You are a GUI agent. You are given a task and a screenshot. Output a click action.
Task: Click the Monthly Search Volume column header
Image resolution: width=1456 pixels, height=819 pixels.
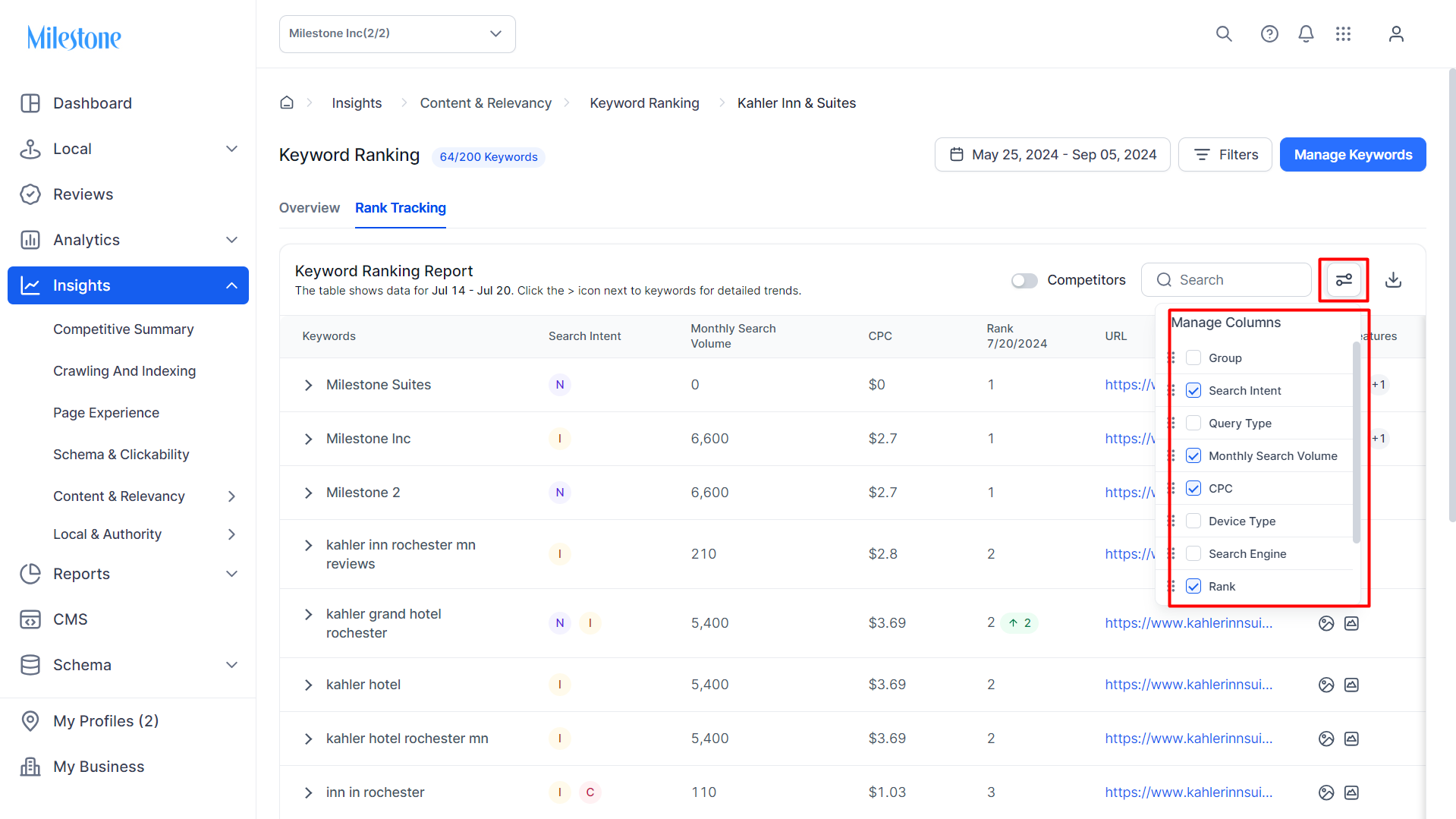pyautogui.click(x=733, y=336)
